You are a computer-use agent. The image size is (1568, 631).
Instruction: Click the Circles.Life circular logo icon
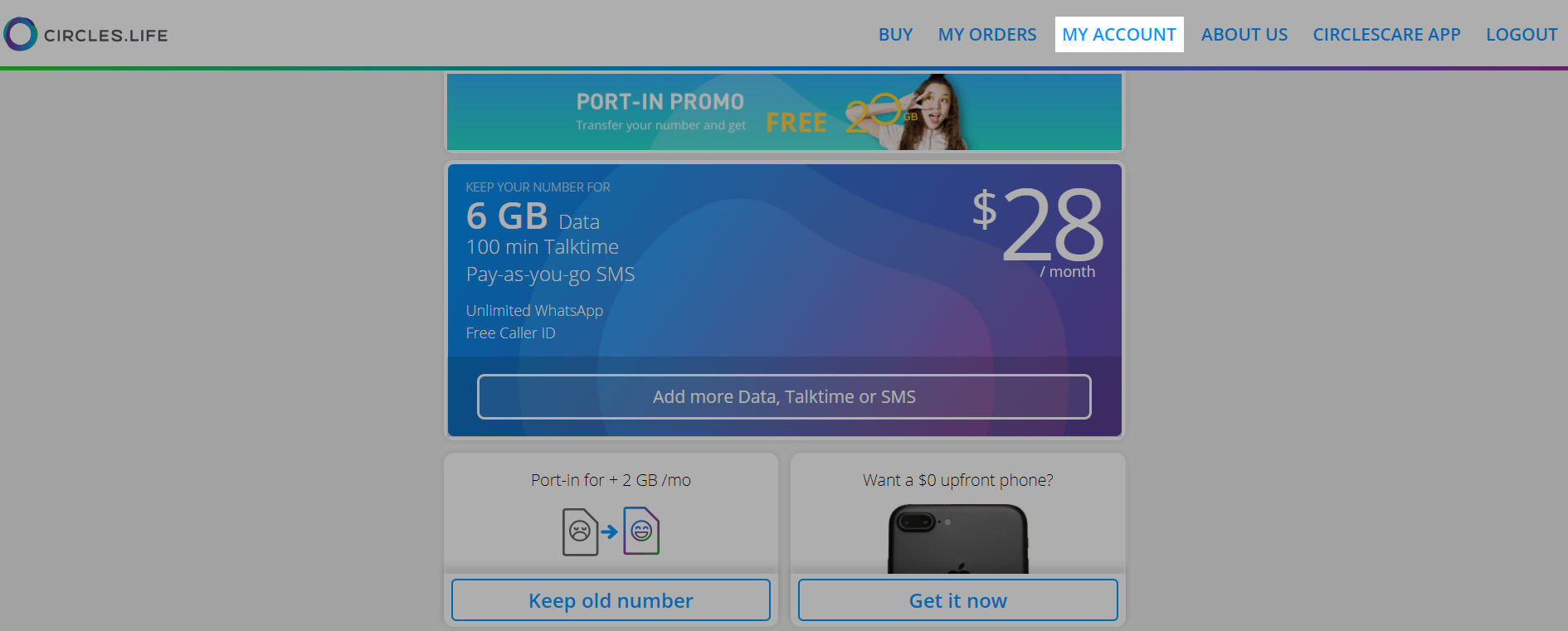coord(21,34)
